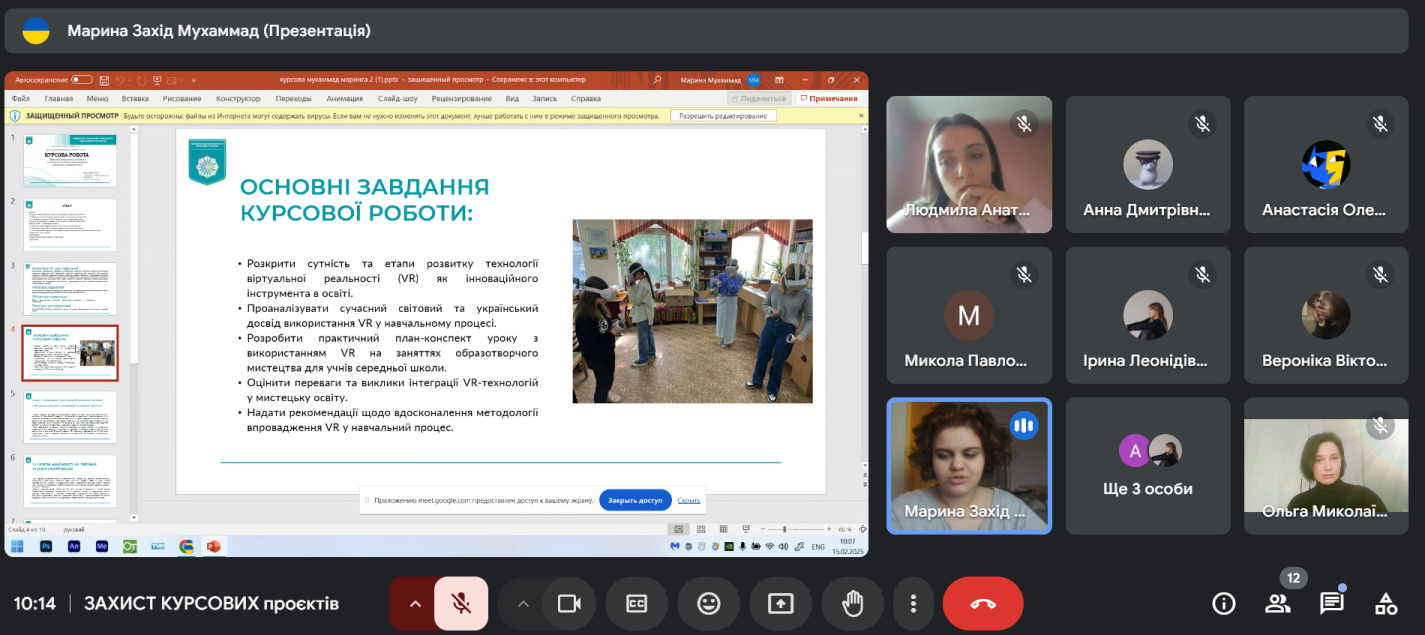Click the leave call button
The height and width of the screenshot is (635, 1425).
(x=982, y=604)
